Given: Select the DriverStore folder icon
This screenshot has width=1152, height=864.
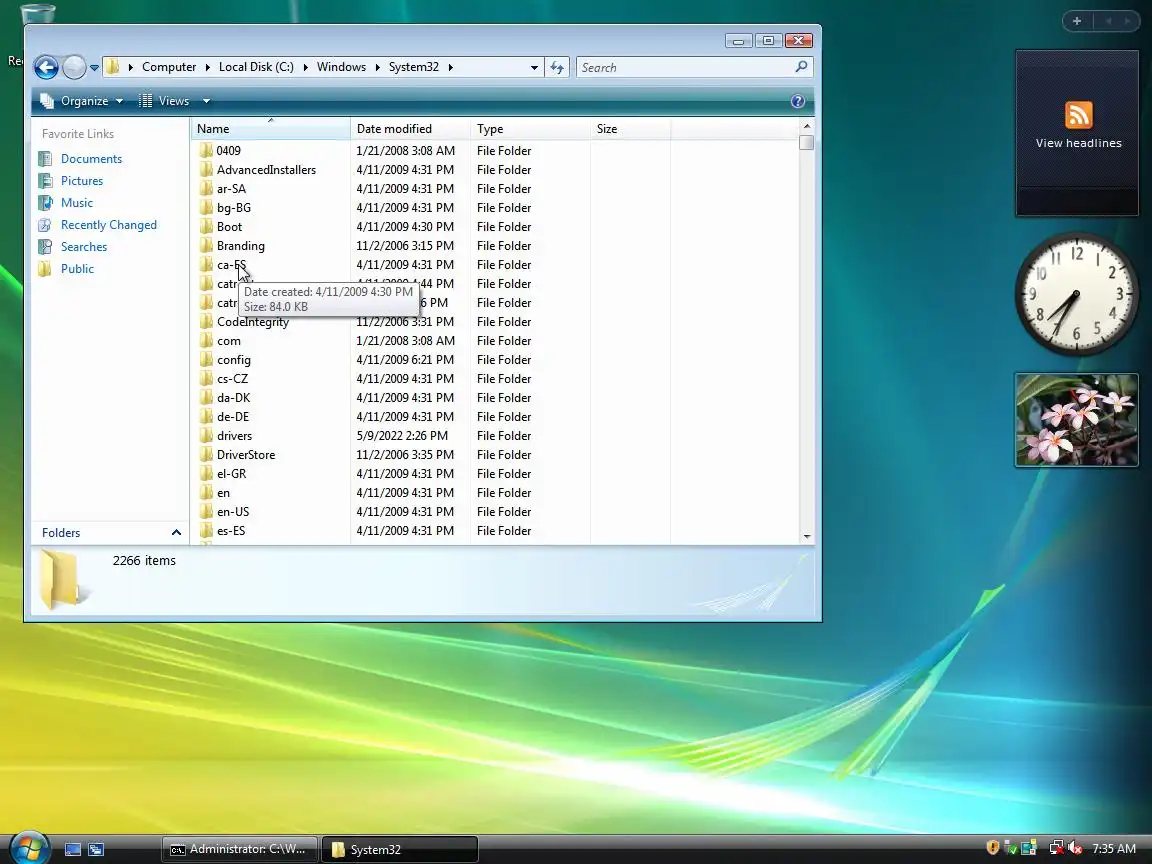Looking at the screenshot, I should coord(206,455).
